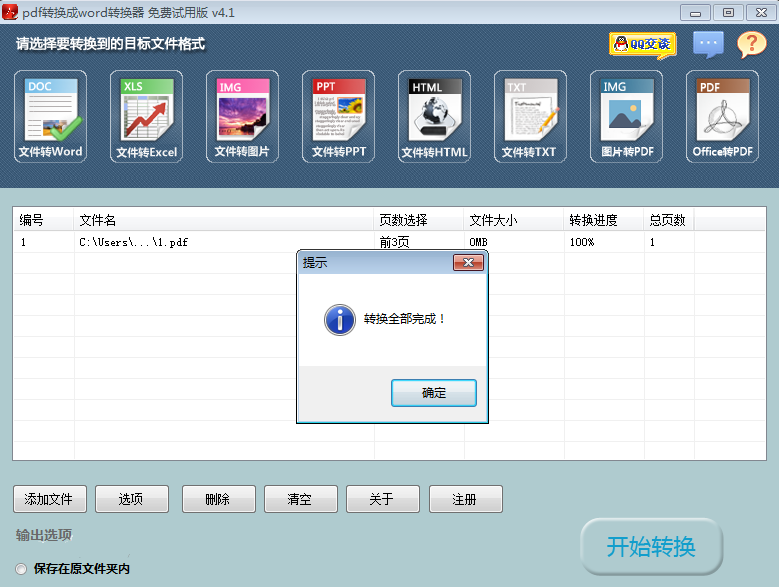The height and width of the screenshot is (587, 779).
Task: Select the 文件转Word conversion icon
Action: (x=50, y=117)
